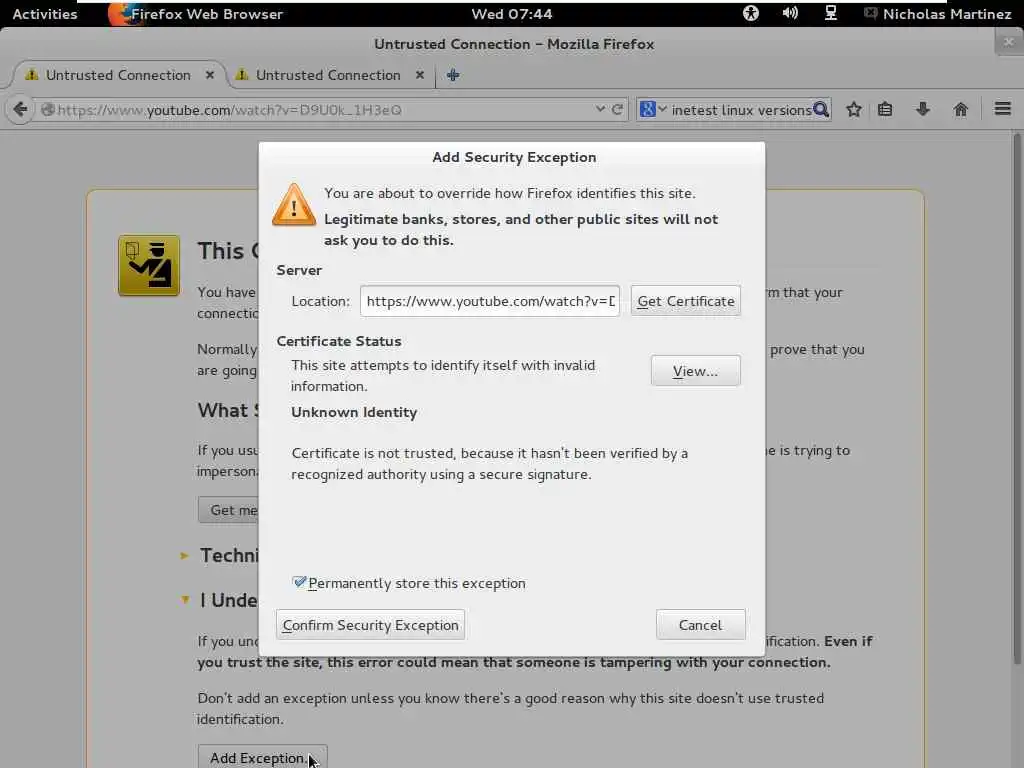
Task: Open the network connection icon
Action: 830,13
